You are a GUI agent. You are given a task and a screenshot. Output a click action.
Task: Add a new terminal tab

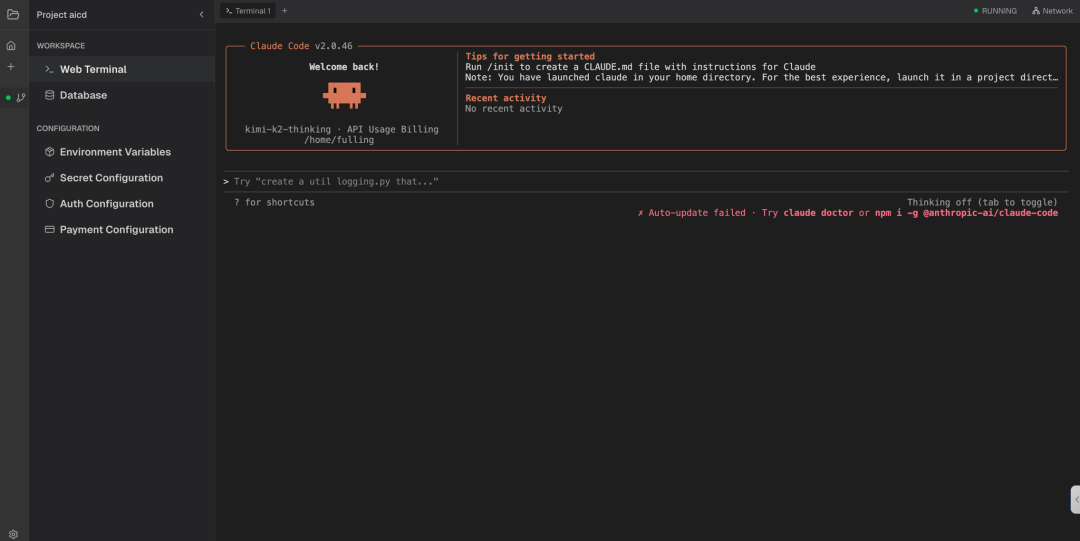pyautogui.click(x=284, y=11)
